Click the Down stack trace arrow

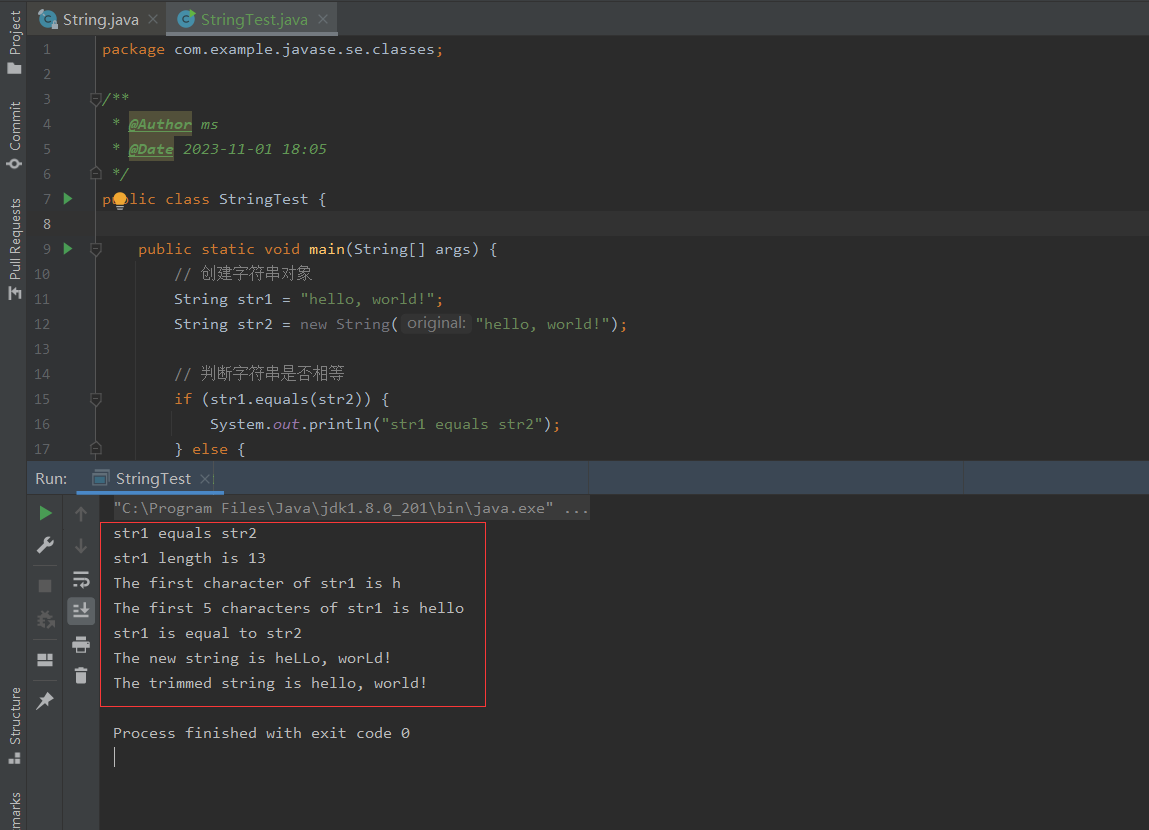[81, 546]
